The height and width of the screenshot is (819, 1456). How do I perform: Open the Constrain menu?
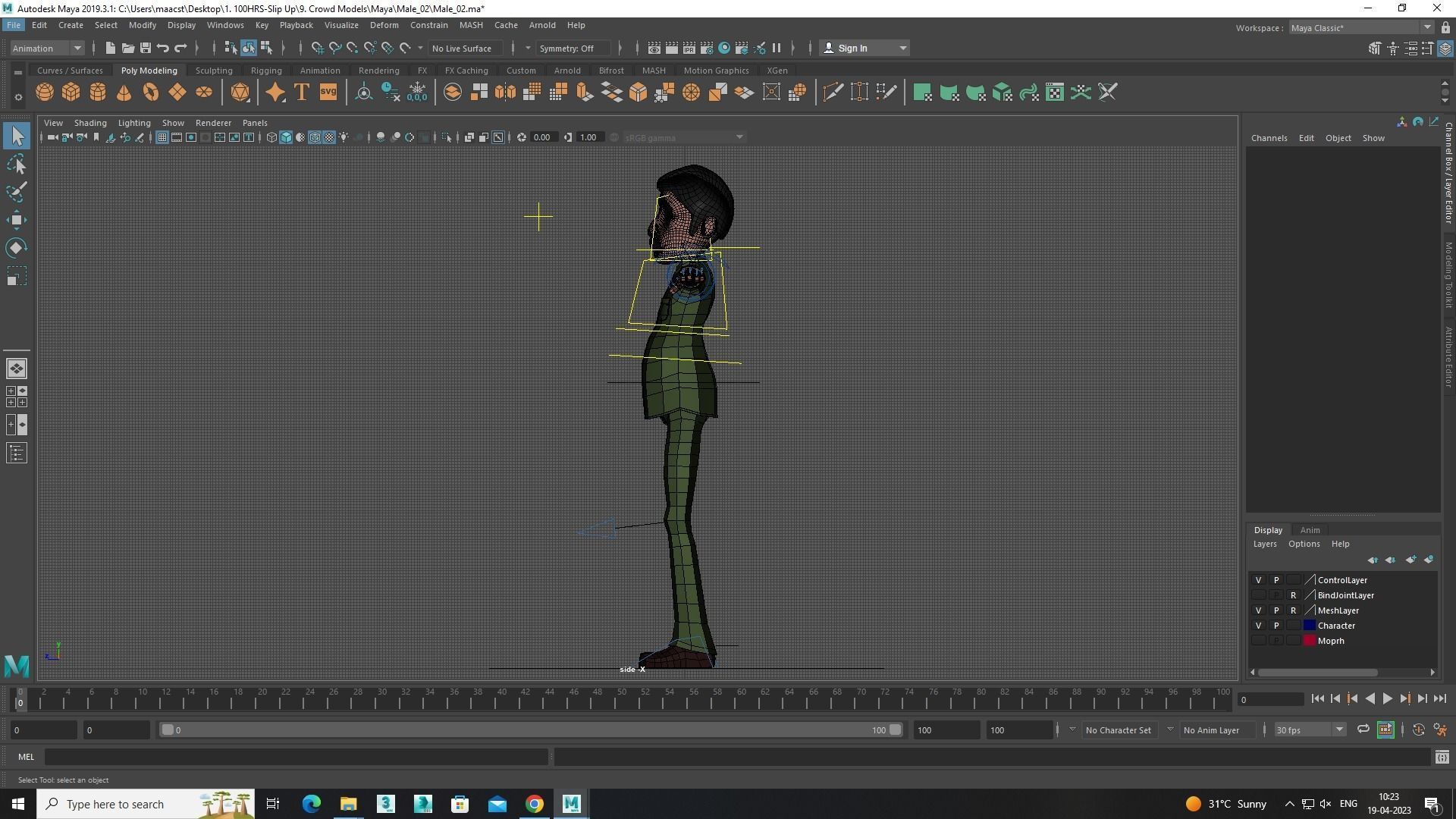point(428,25)
